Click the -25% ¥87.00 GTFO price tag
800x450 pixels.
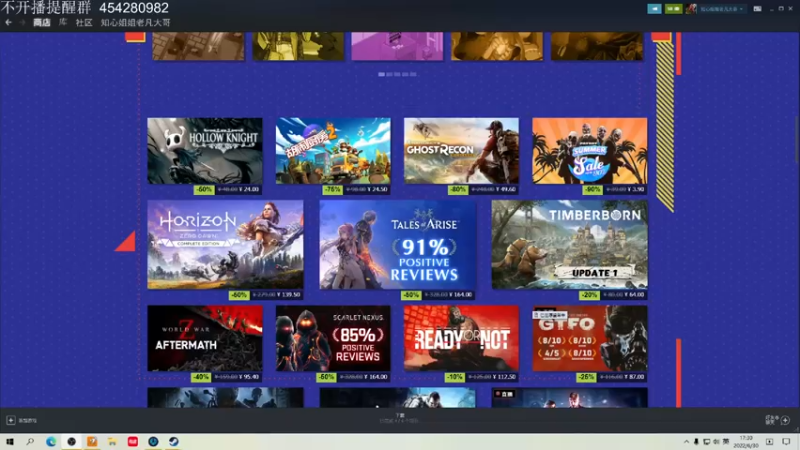(x=611, y=377)
